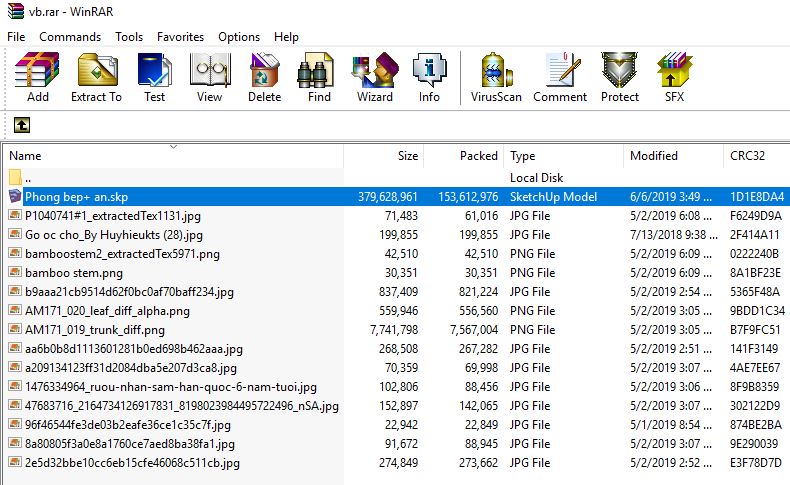790x485 pixels.
Task: Click the View file toolbar icon
Action: point(210,71)
